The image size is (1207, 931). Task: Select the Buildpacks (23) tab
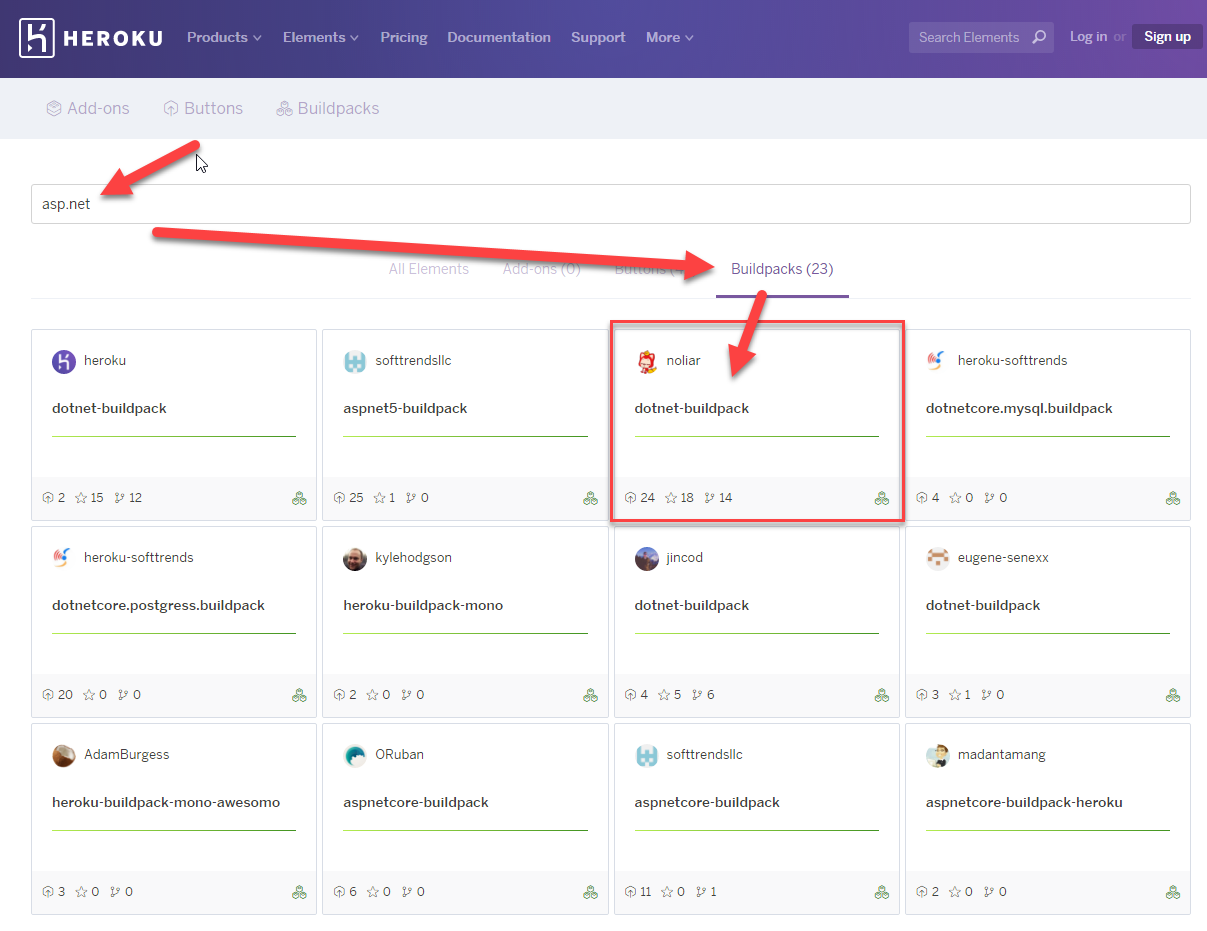[782, 269]
